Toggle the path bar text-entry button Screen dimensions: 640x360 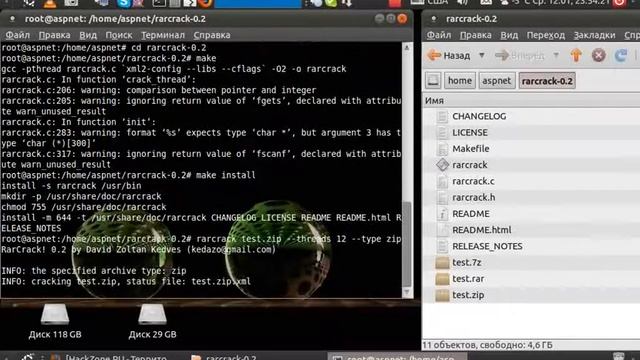click(x=433, y=80)
